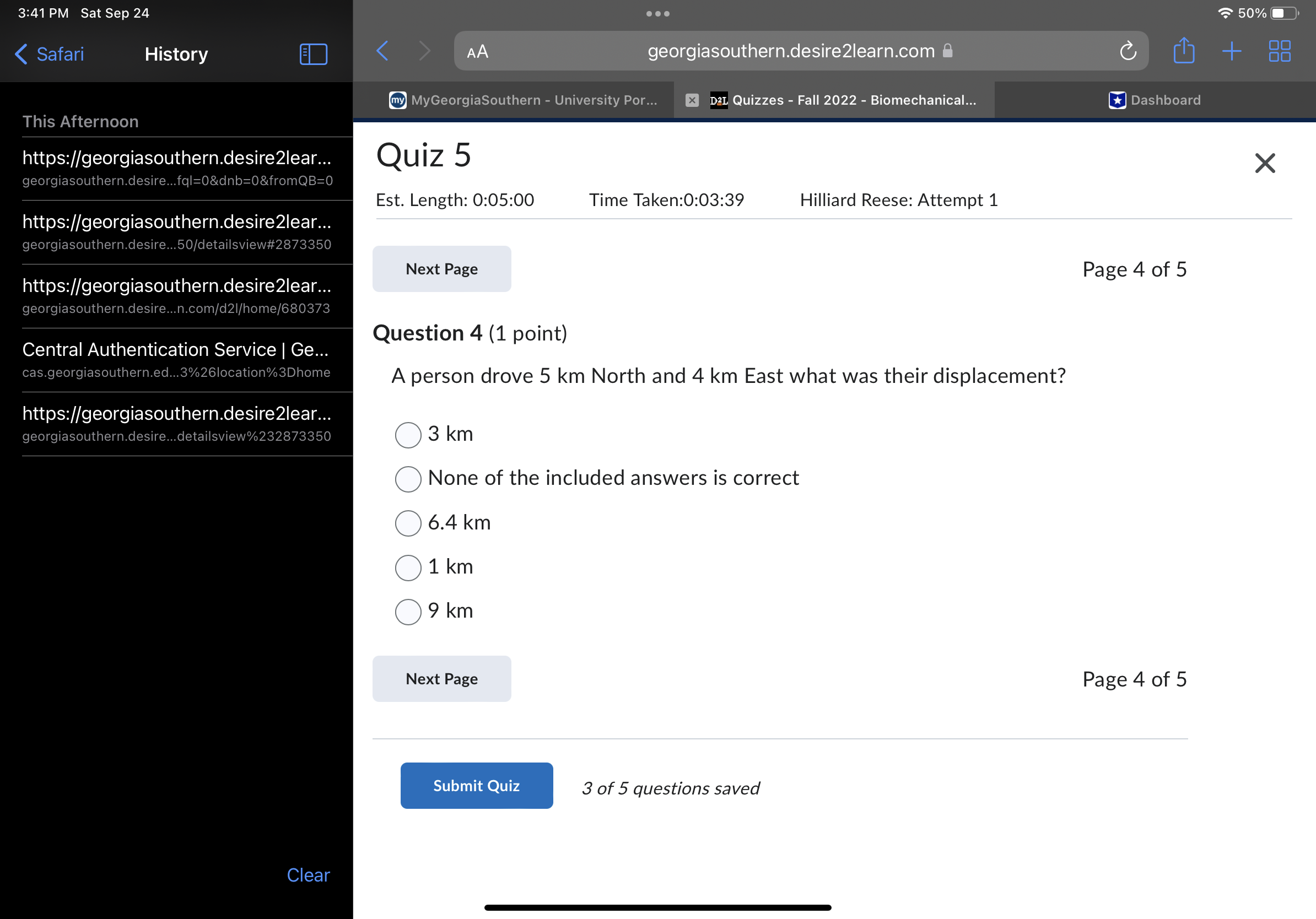
Task: Tap the three-dot multitasking menu
Action: [x=657, y=14]
